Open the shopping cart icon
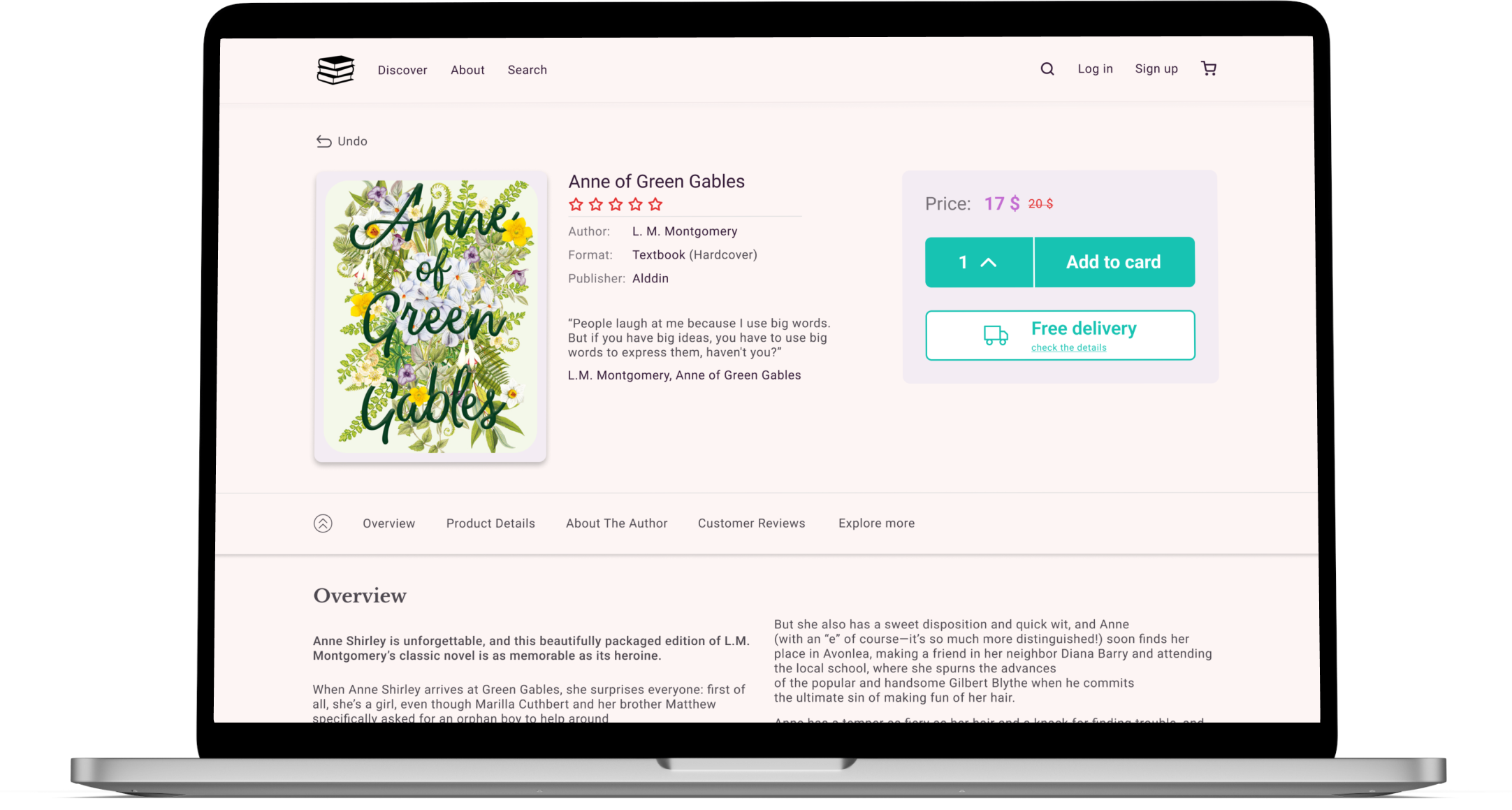 (1209, 68)
